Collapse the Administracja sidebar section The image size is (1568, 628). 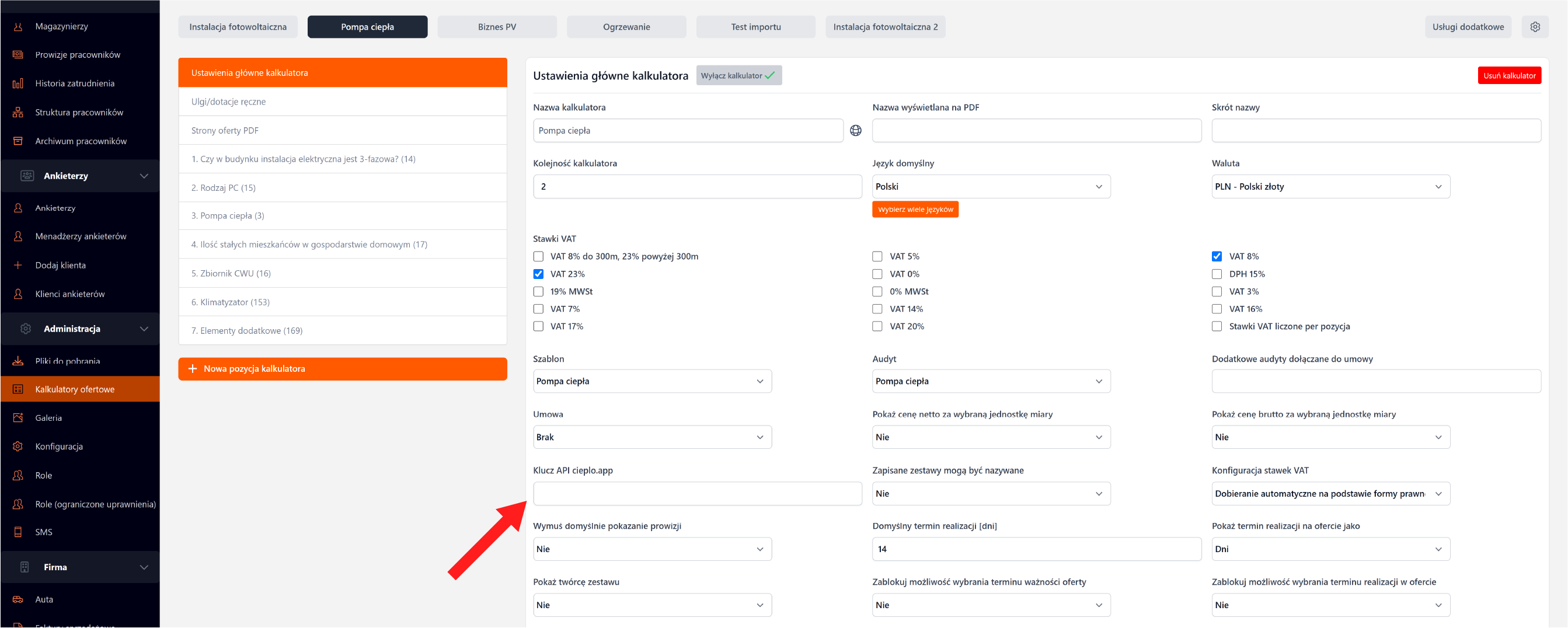[x=144, y=329]
